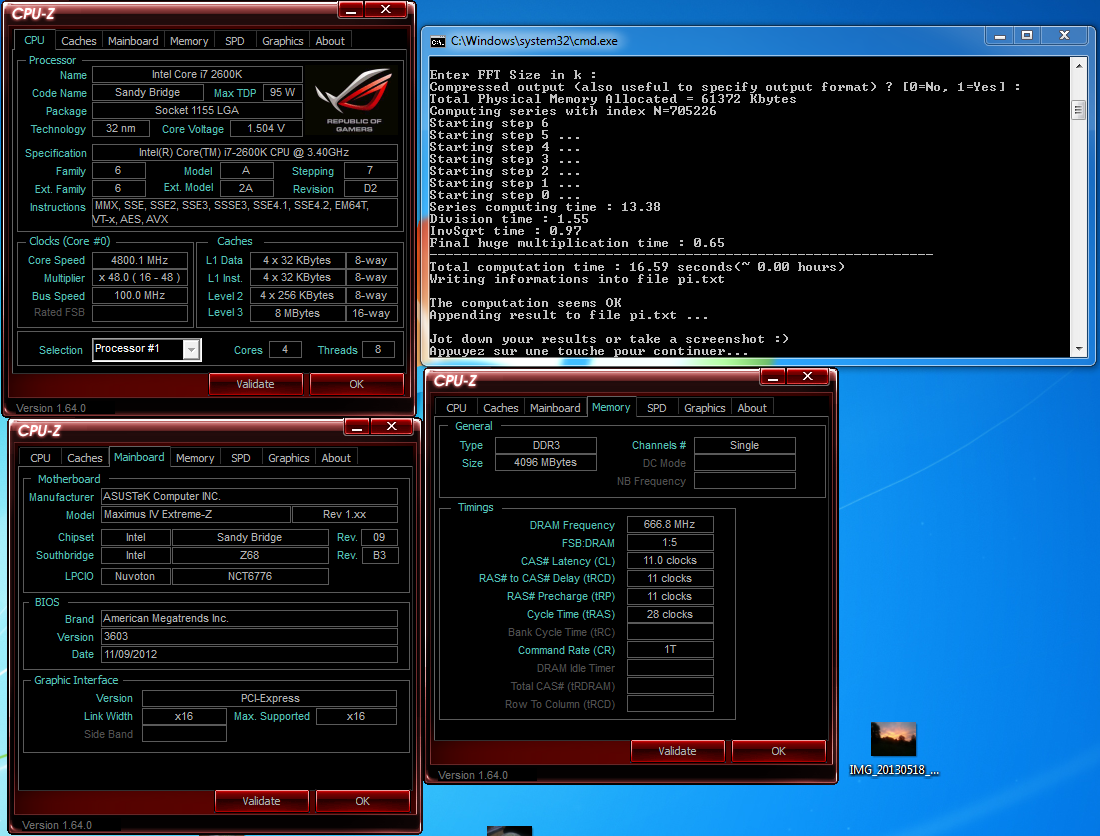Open Mainboard tab in top CPU-Z window
The image size is (1100, 836).
(x=133, y=41)
